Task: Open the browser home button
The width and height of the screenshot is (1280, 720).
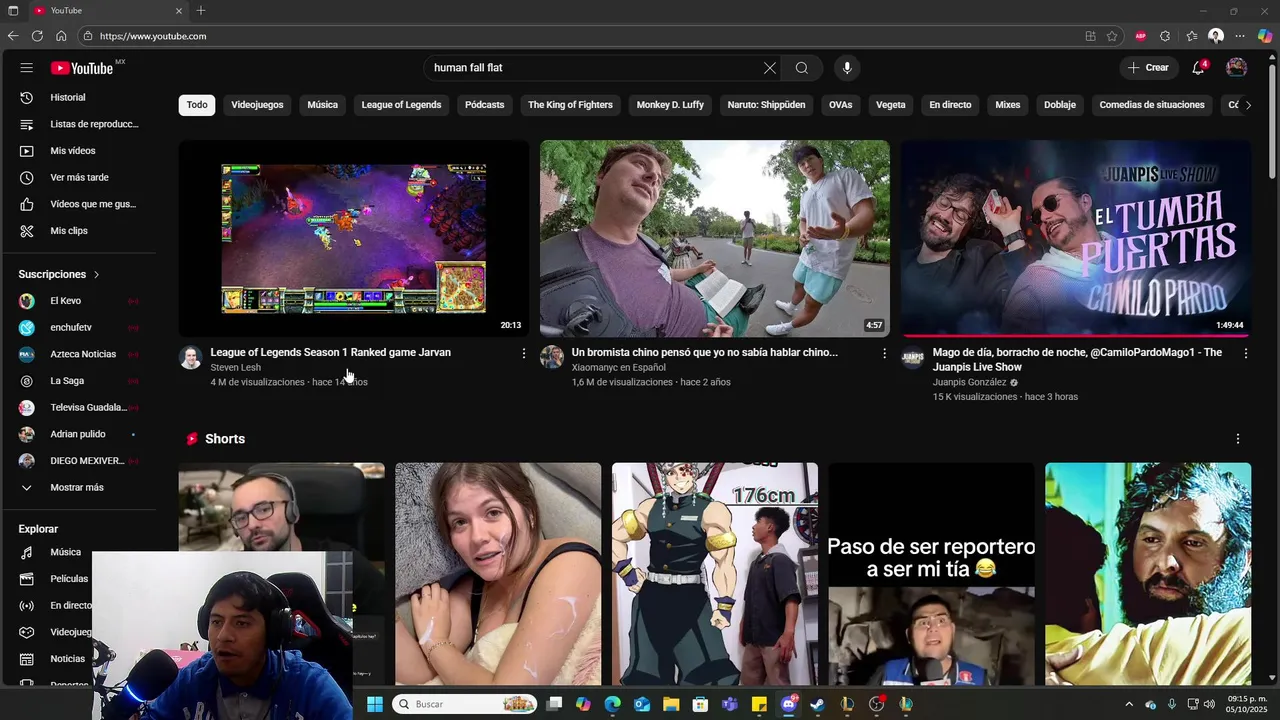Action: pyautogui.click(x=61, y=36)
